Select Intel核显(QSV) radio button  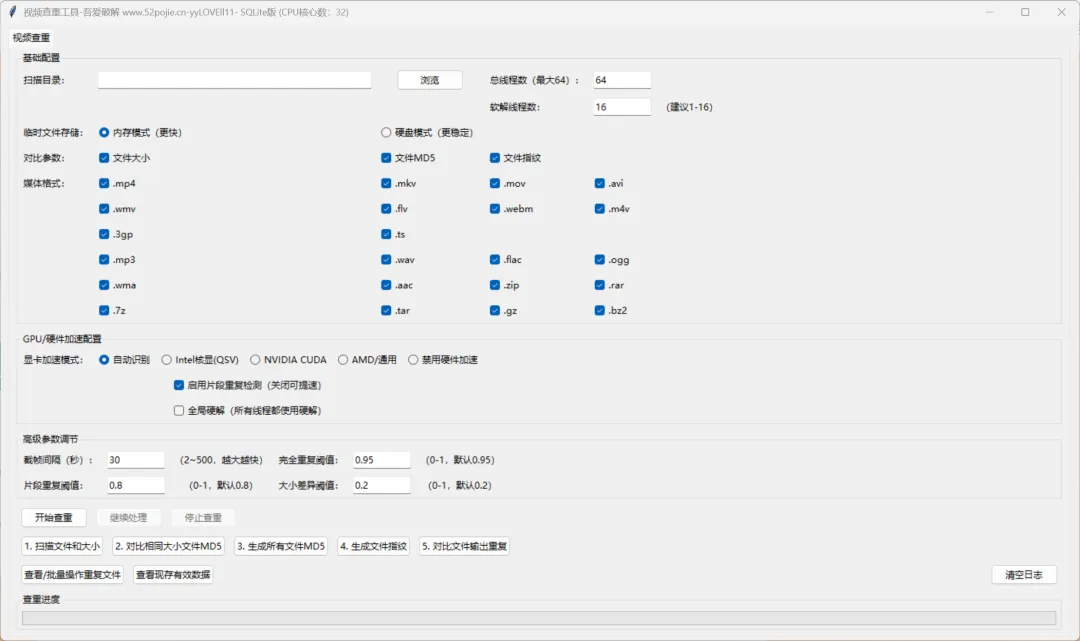click(x=167, y=359)
